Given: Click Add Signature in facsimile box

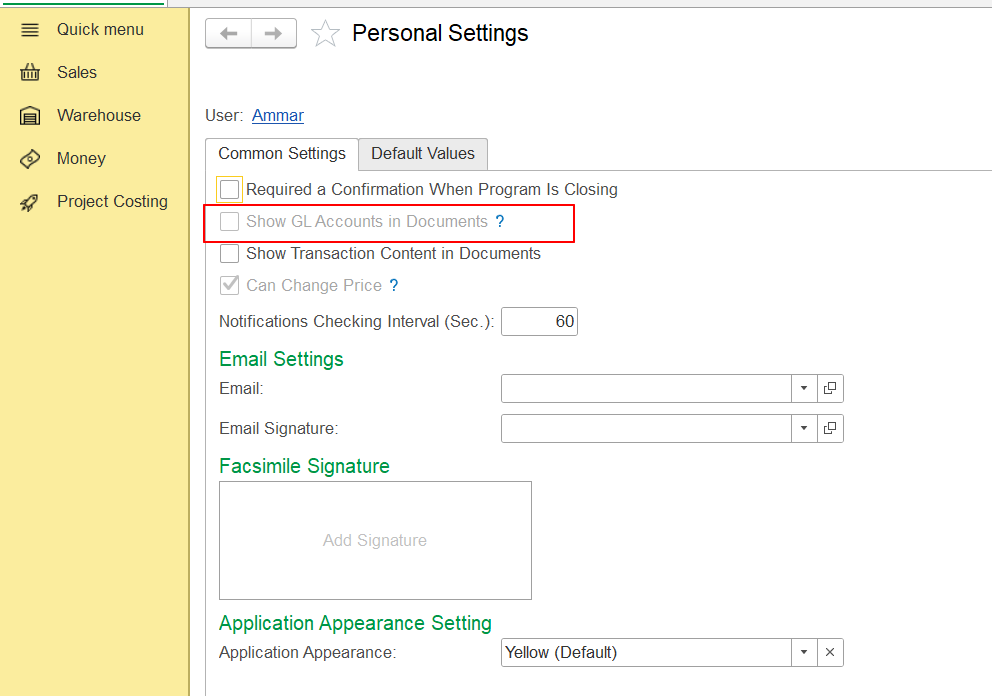Looking at the screenshot, I should point(375,541).
